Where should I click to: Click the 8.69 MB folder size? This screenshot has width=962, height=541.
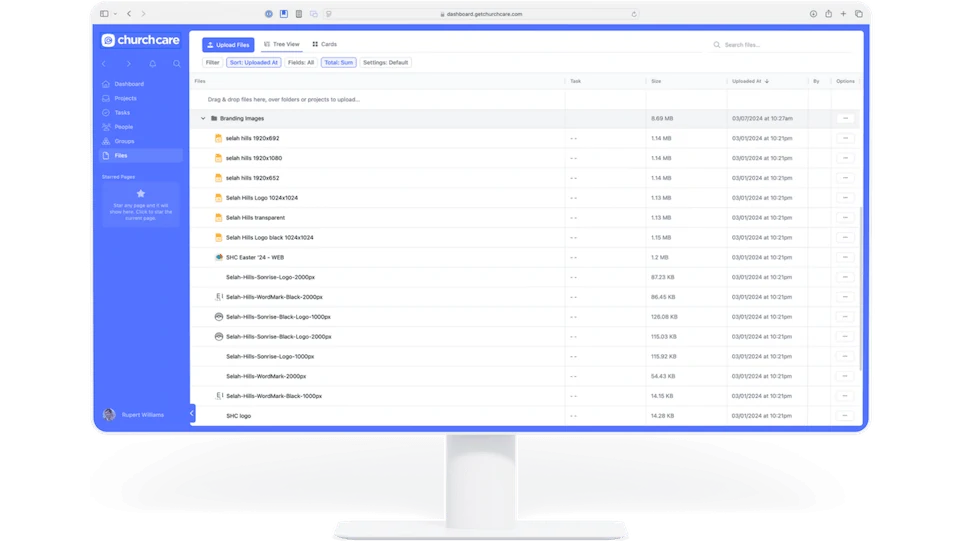662,118
